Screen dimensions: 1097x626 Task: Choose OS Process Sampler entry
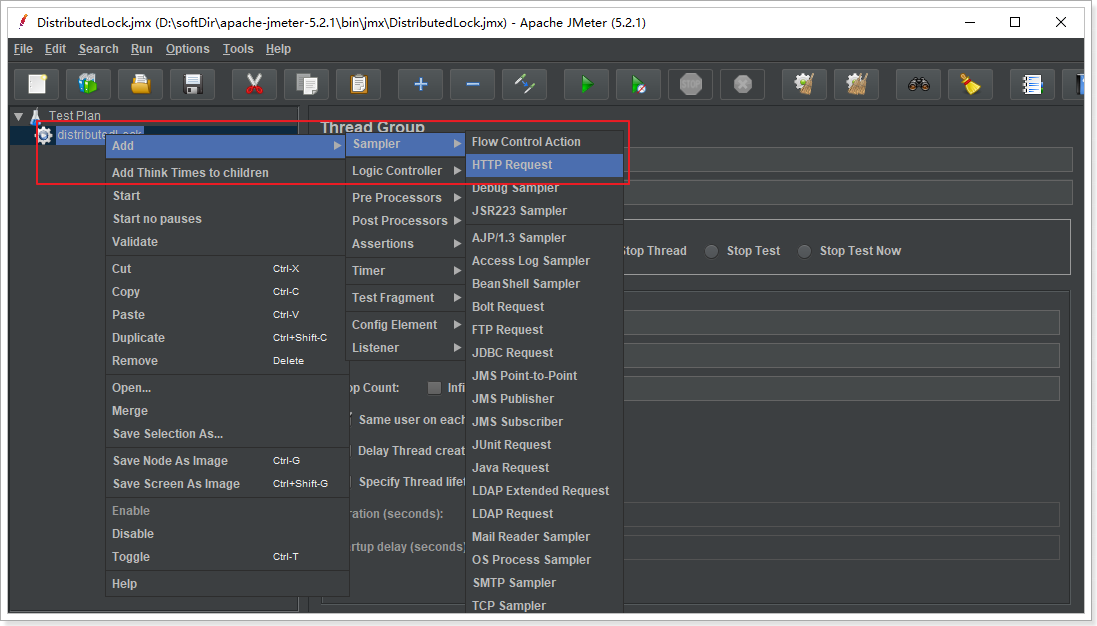click(544, 560)
